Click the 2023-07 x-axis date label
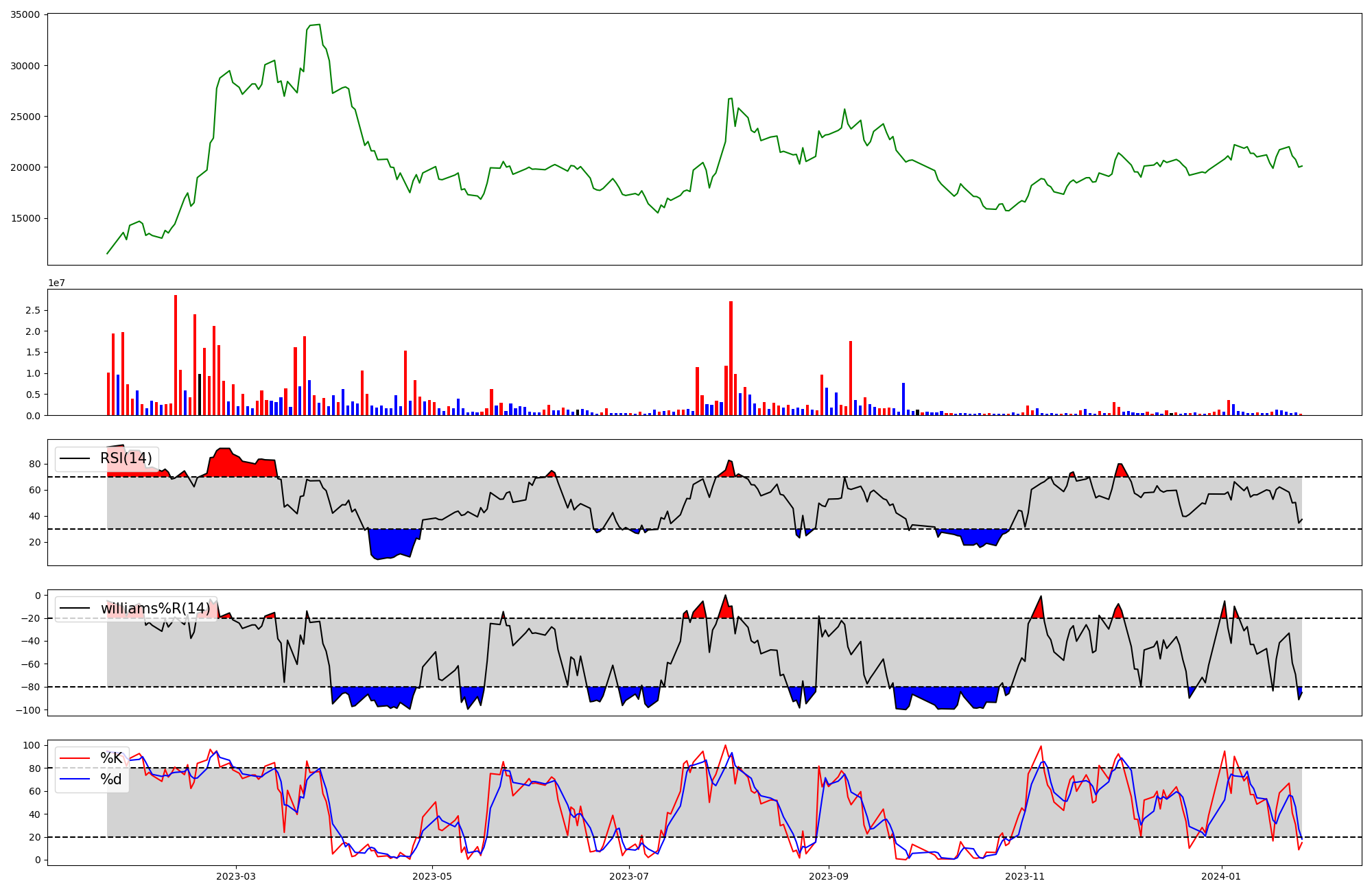 pyautogui.click(x=629, y=876)
